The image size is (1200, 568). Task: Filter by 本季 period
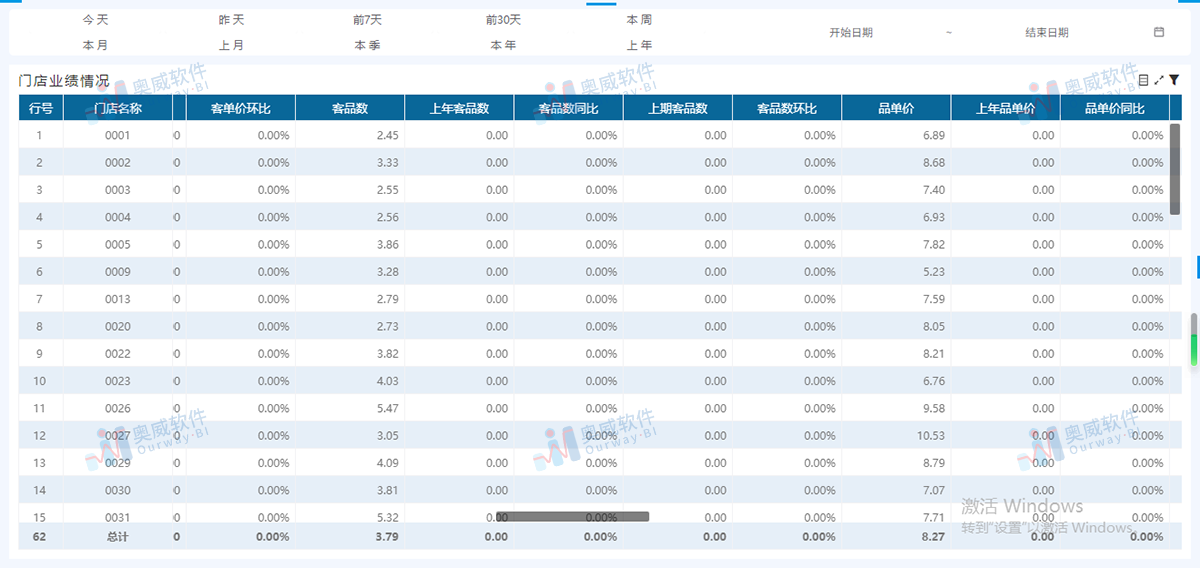point(367,45)
